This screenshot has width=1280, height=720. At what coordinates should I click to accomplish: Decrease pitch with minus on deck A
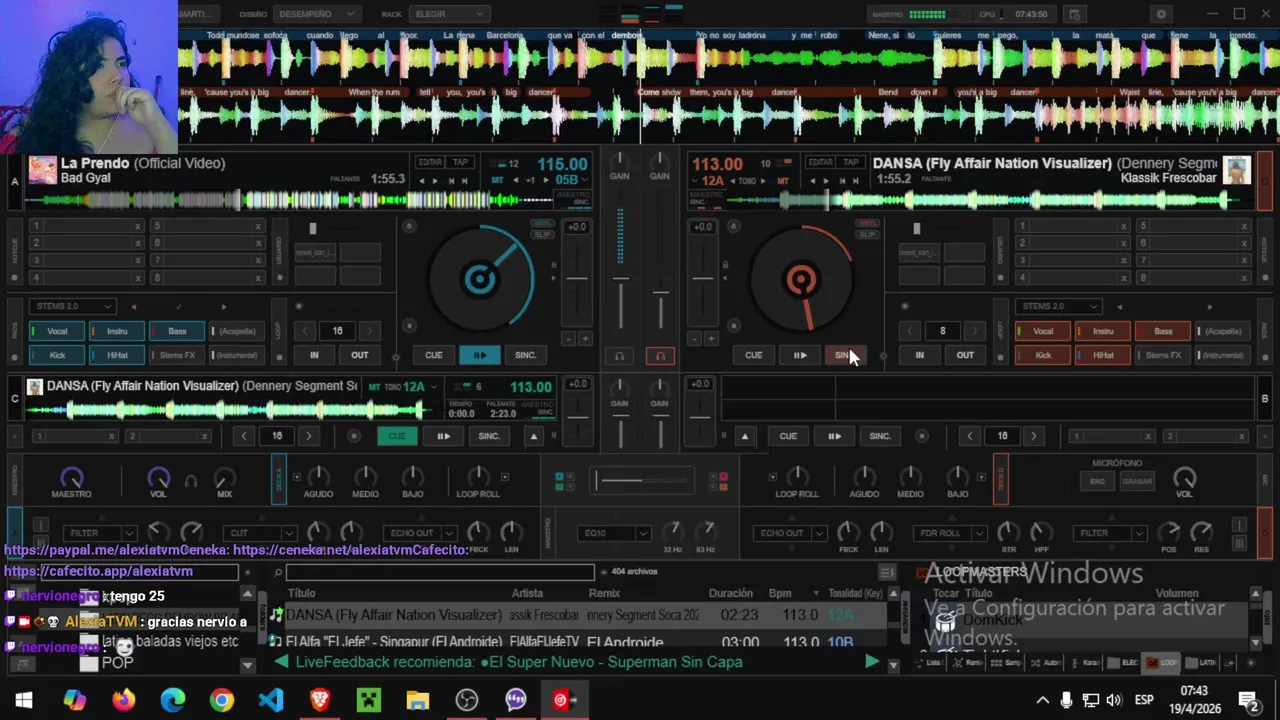pos(568,339)
